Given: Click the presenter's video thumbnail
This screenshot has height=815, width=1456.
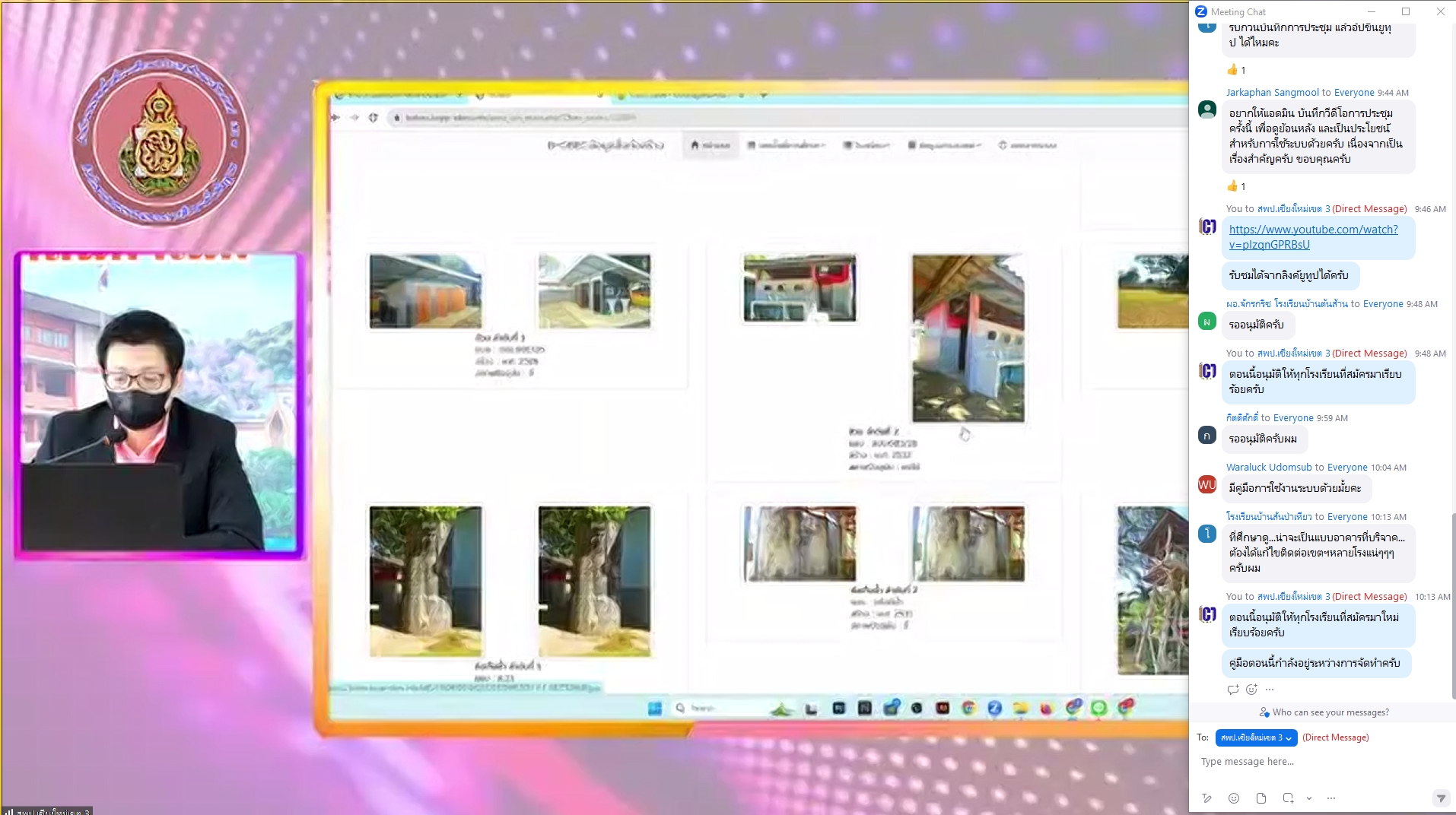Looking at the screenshot, I should pos(158,406).
